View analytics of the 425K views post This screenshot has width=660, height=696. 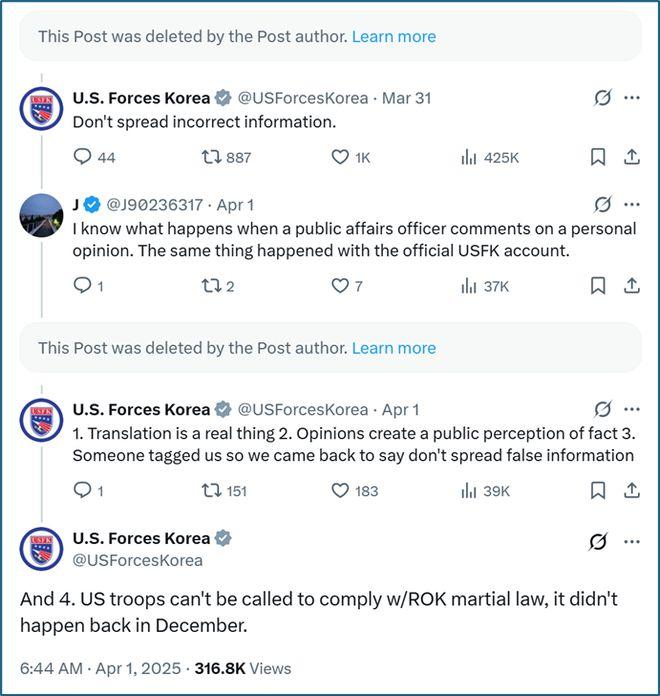(x=468, y=157)
